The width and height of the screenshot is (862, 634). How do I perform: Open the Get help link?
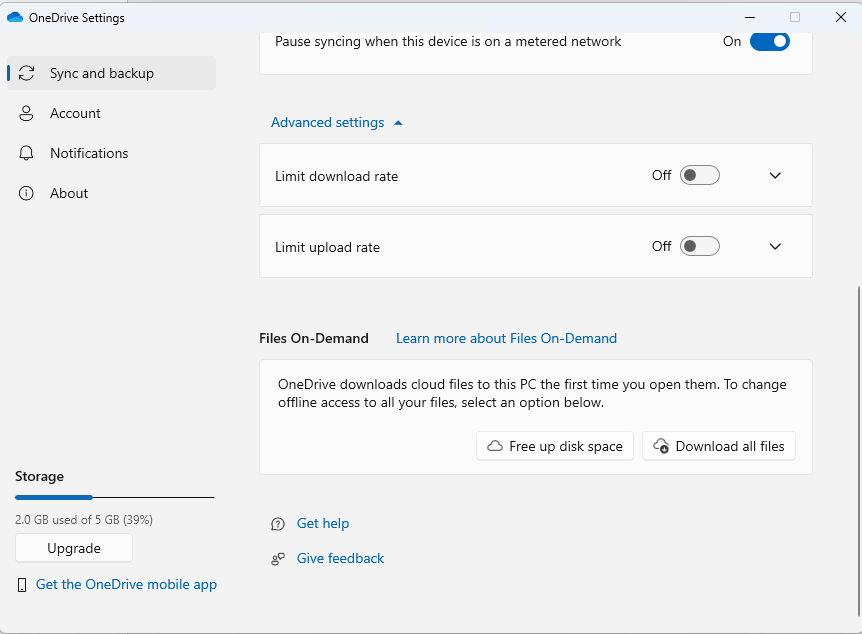tap(323, 523)
